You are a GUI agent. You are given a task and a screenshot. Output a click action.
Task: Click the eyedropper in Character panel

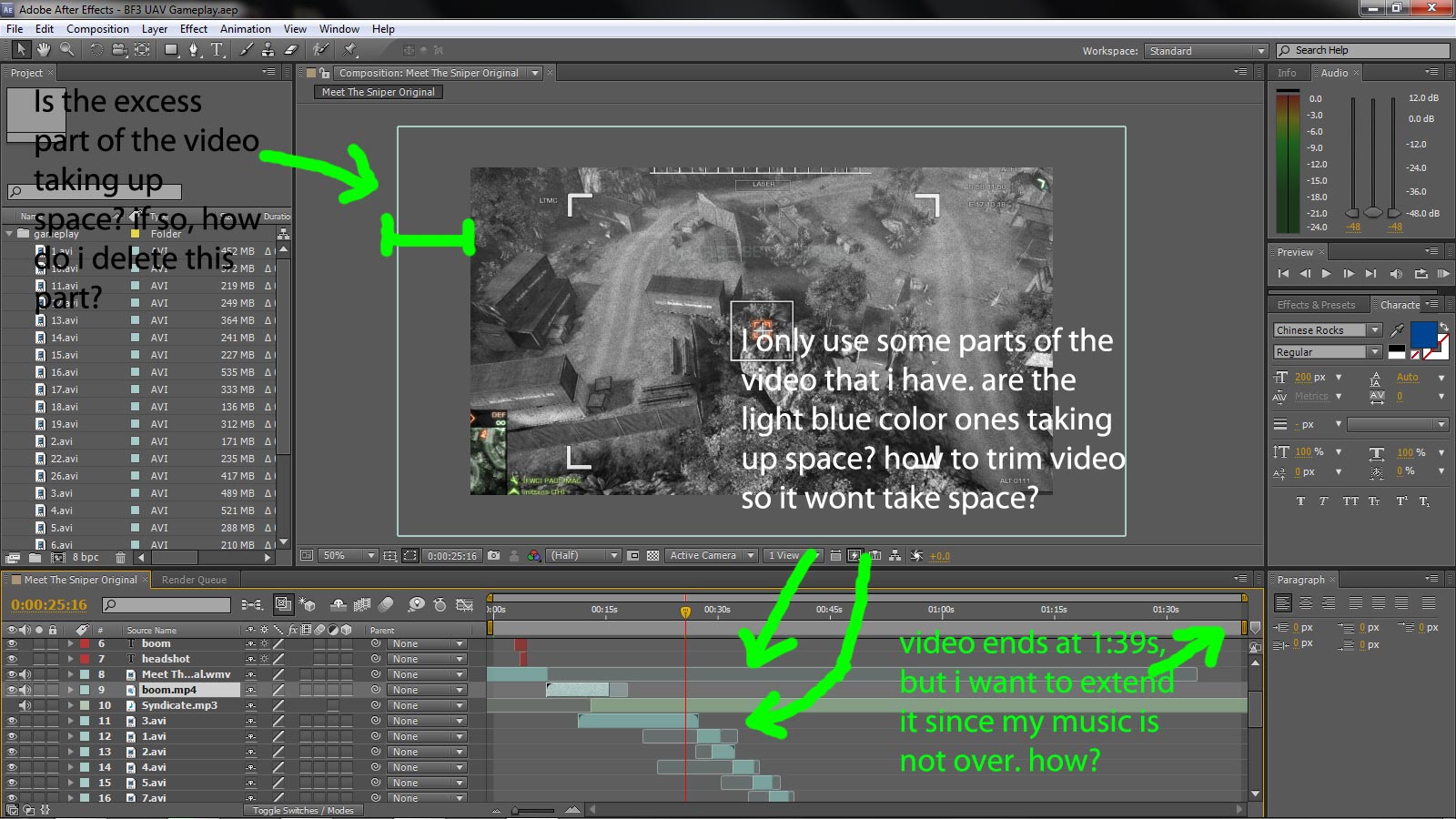(1397, 330)
